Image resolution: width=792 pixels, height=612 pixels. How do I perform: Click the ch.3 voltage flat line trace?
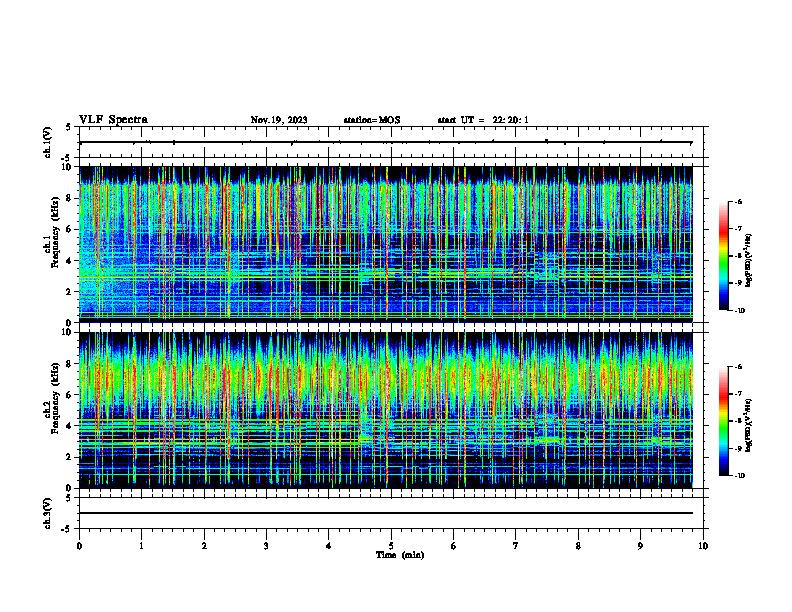(386, 513)
